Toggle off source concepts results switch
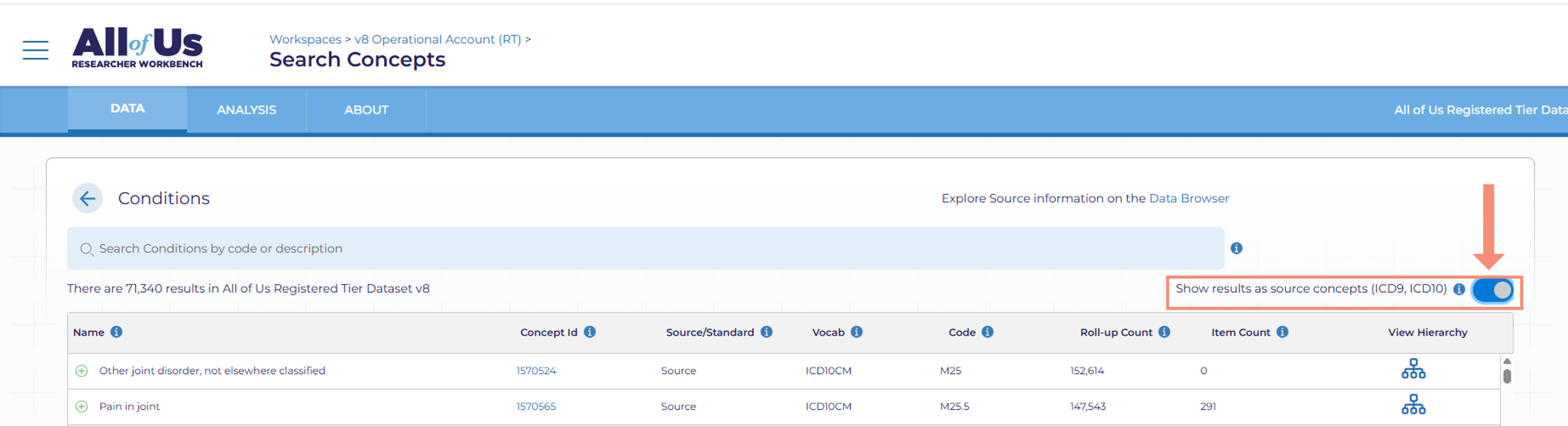1568x426 pixels. click(x=1492, y=290)
